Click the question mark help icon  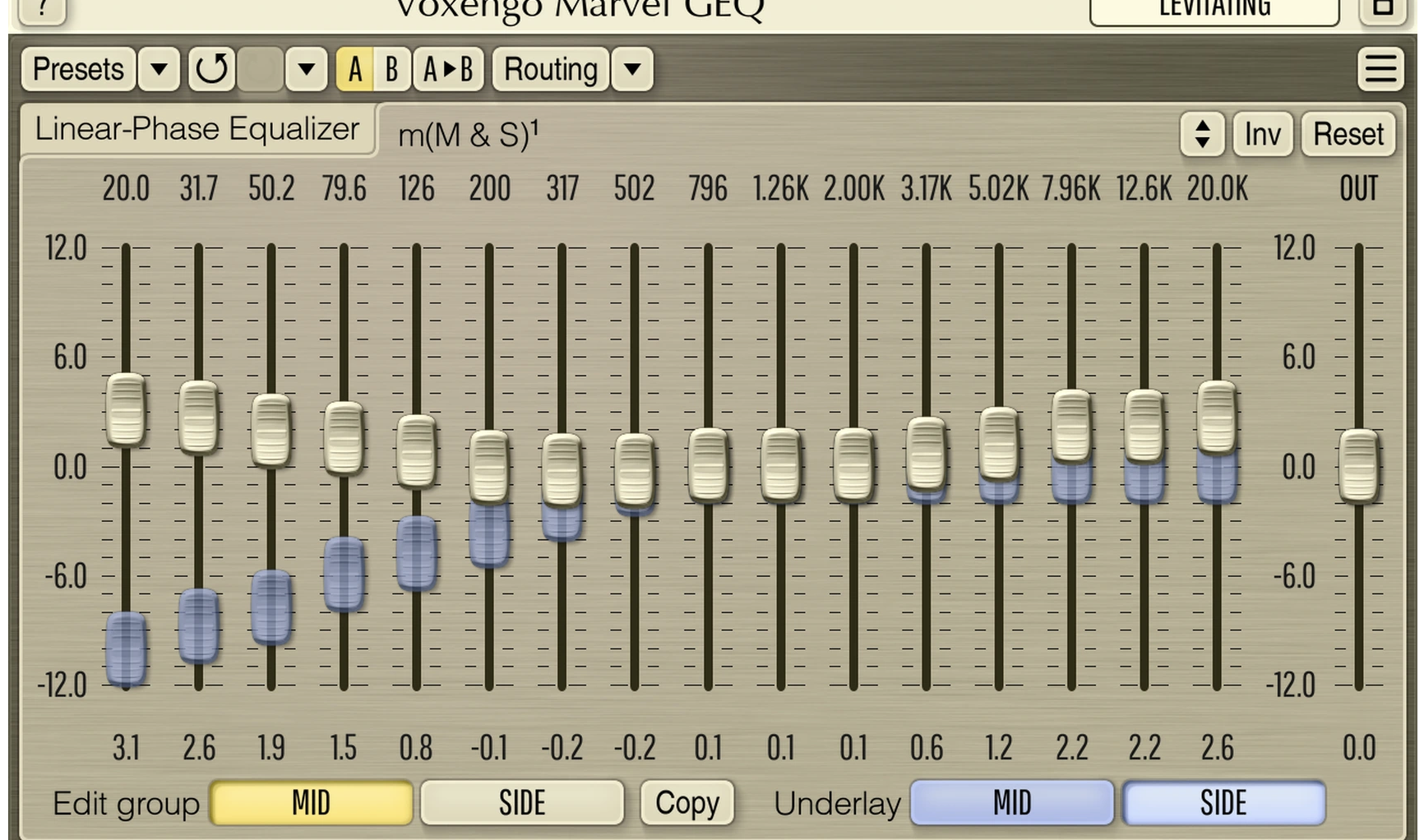[x=42, y=10]
